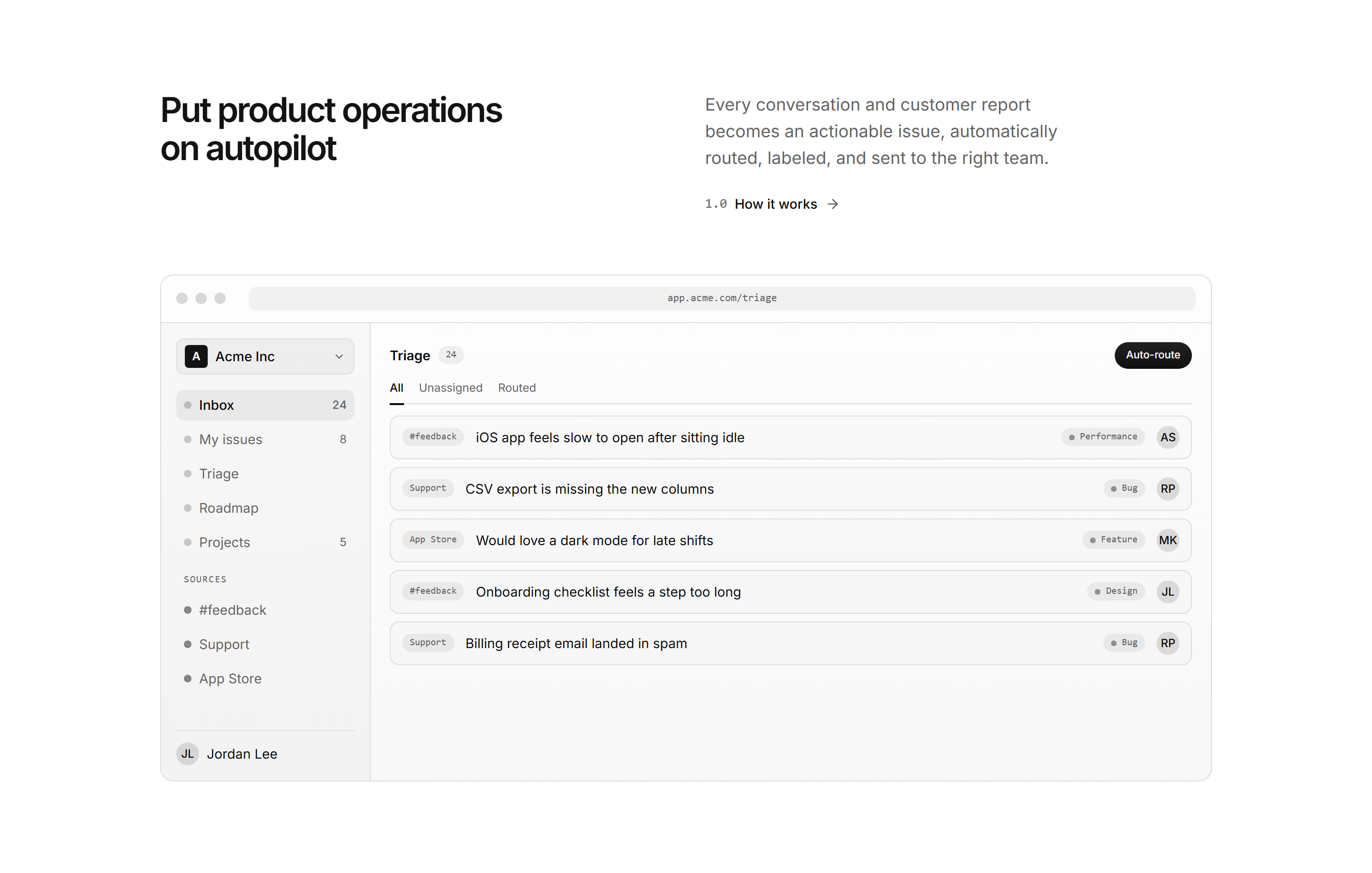Viewport: 1372px width, 873px height.
Task: Open the Jordan Lee profile name
Action: coord(242,754)
